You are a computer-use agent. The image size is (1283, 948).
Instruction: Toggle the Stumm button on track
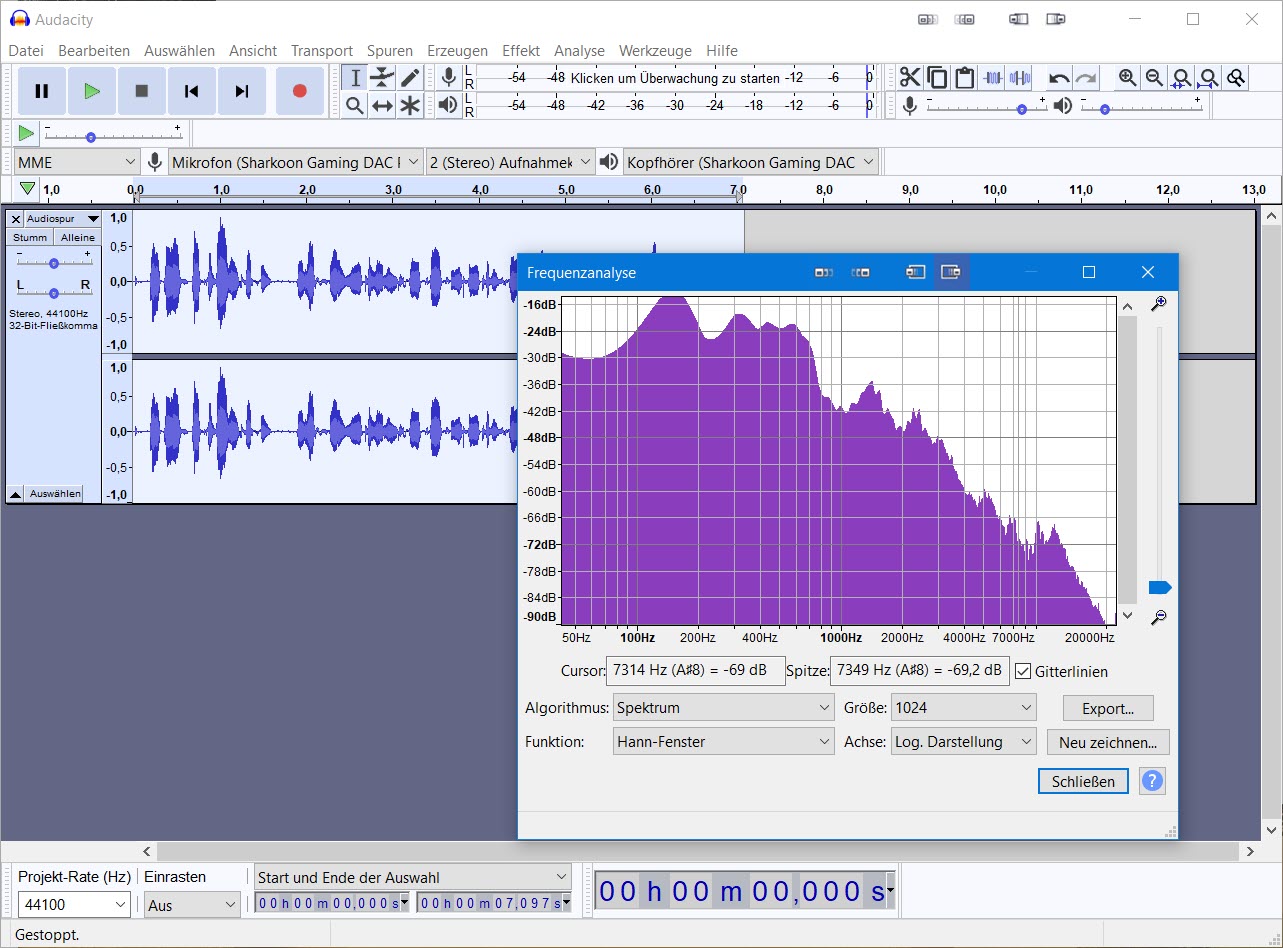tap(30, 237)
